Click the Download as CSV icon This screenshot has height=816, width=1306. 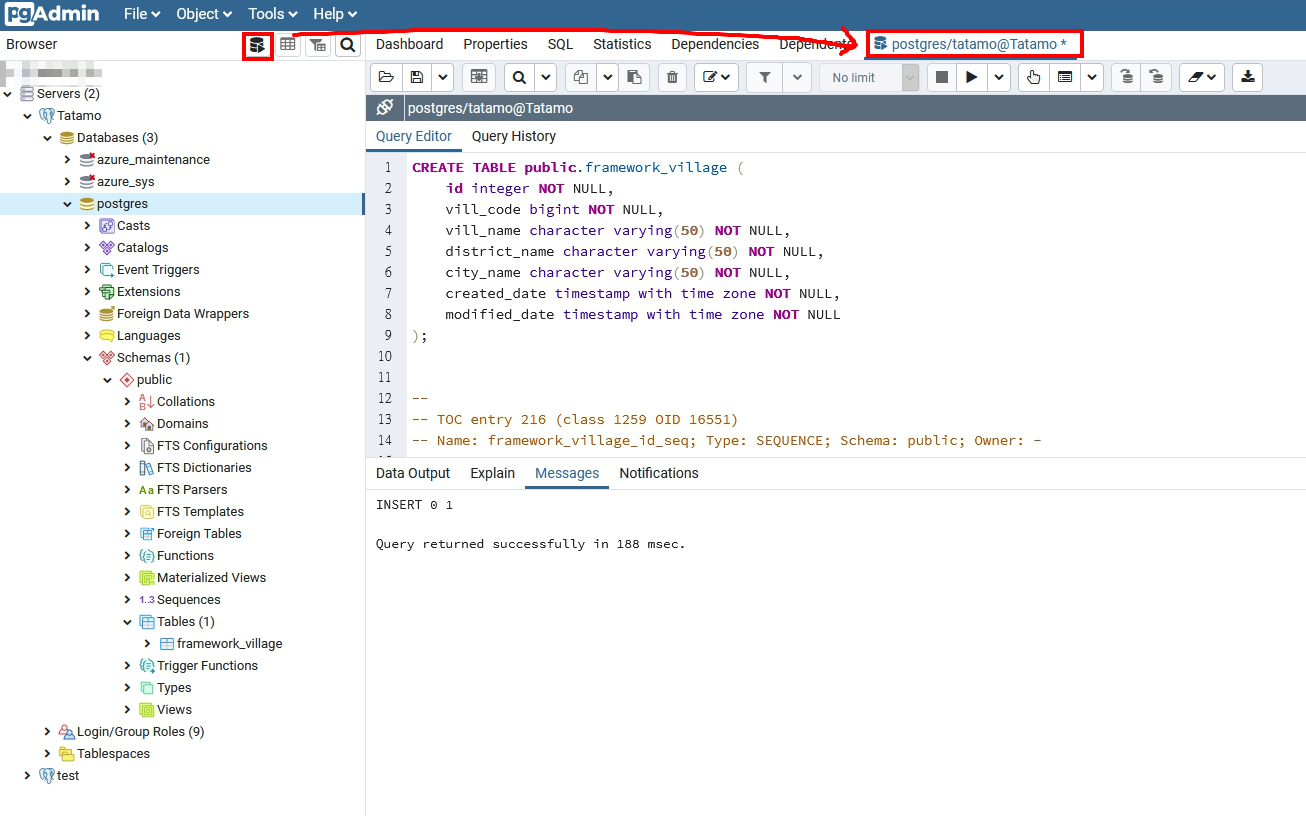click(1247, 77)
